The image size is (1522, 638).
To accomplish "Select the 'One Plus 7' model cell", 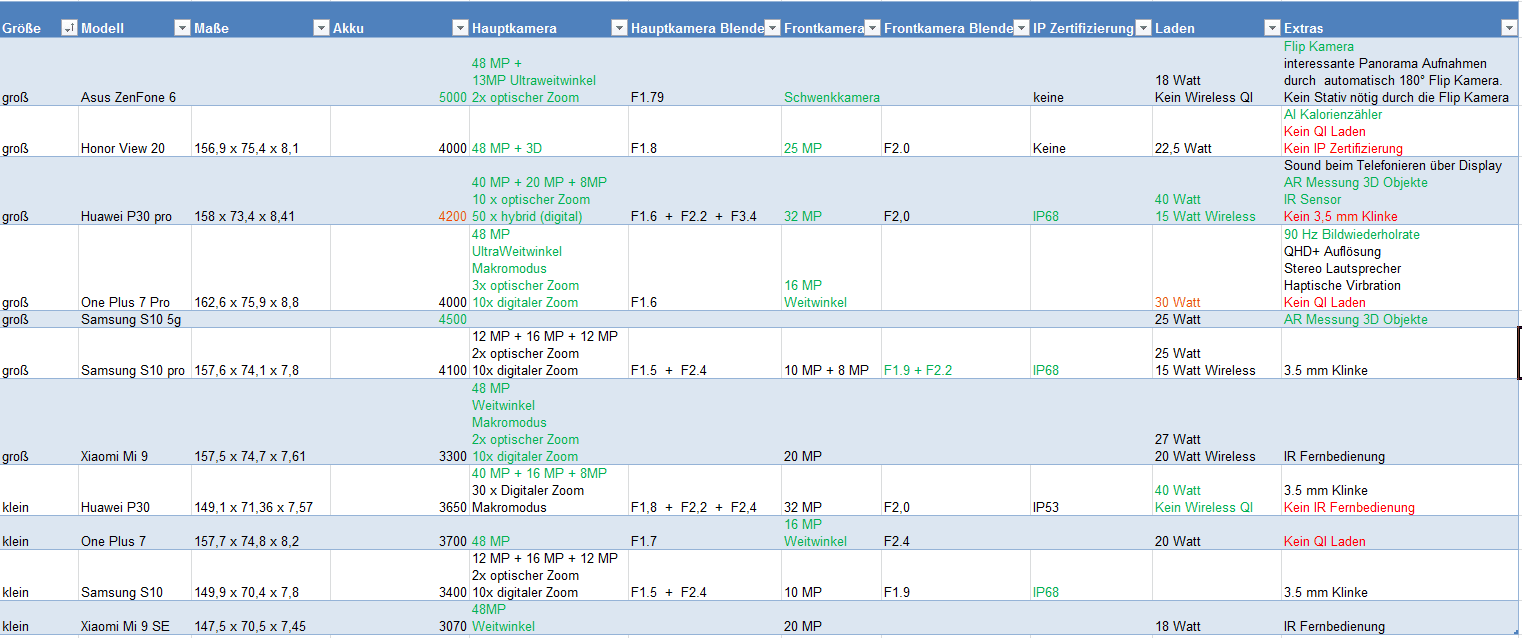I will pos(134,532).
